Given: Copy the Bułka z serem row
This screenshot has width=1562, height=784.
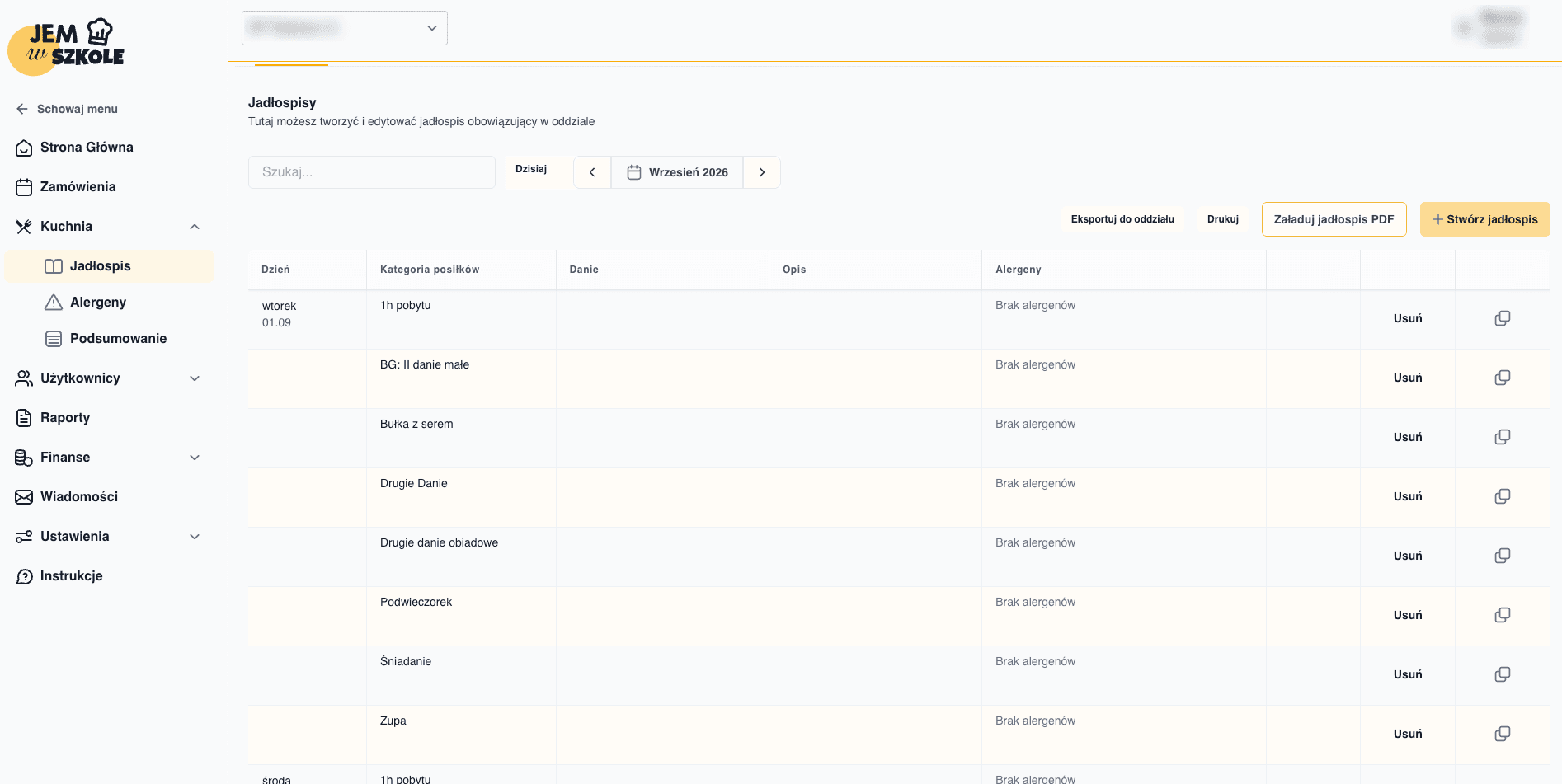Looking at the screenshot, I should click(x=1503, y=437).
